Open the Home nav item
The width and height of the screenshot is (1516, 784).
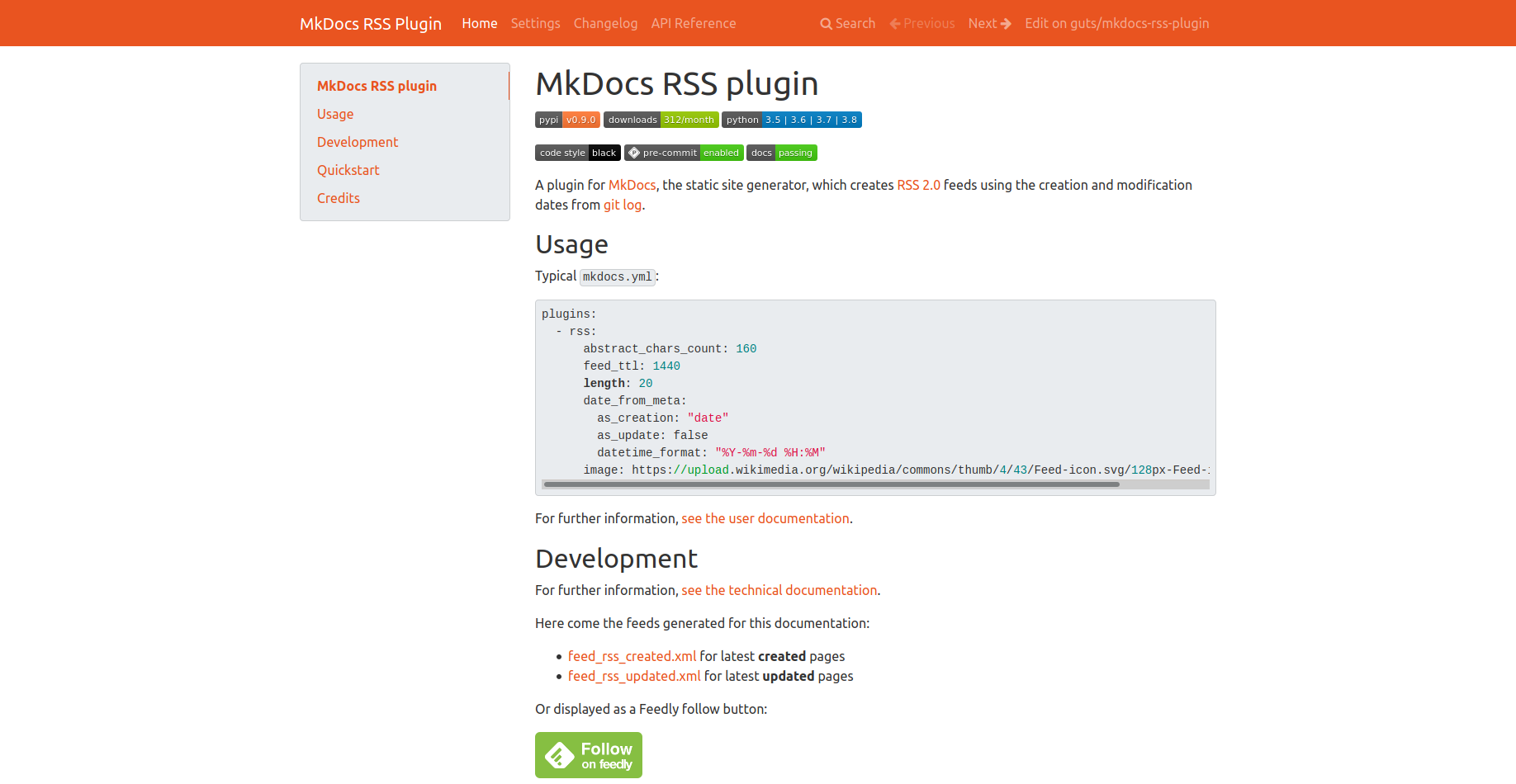480,23
